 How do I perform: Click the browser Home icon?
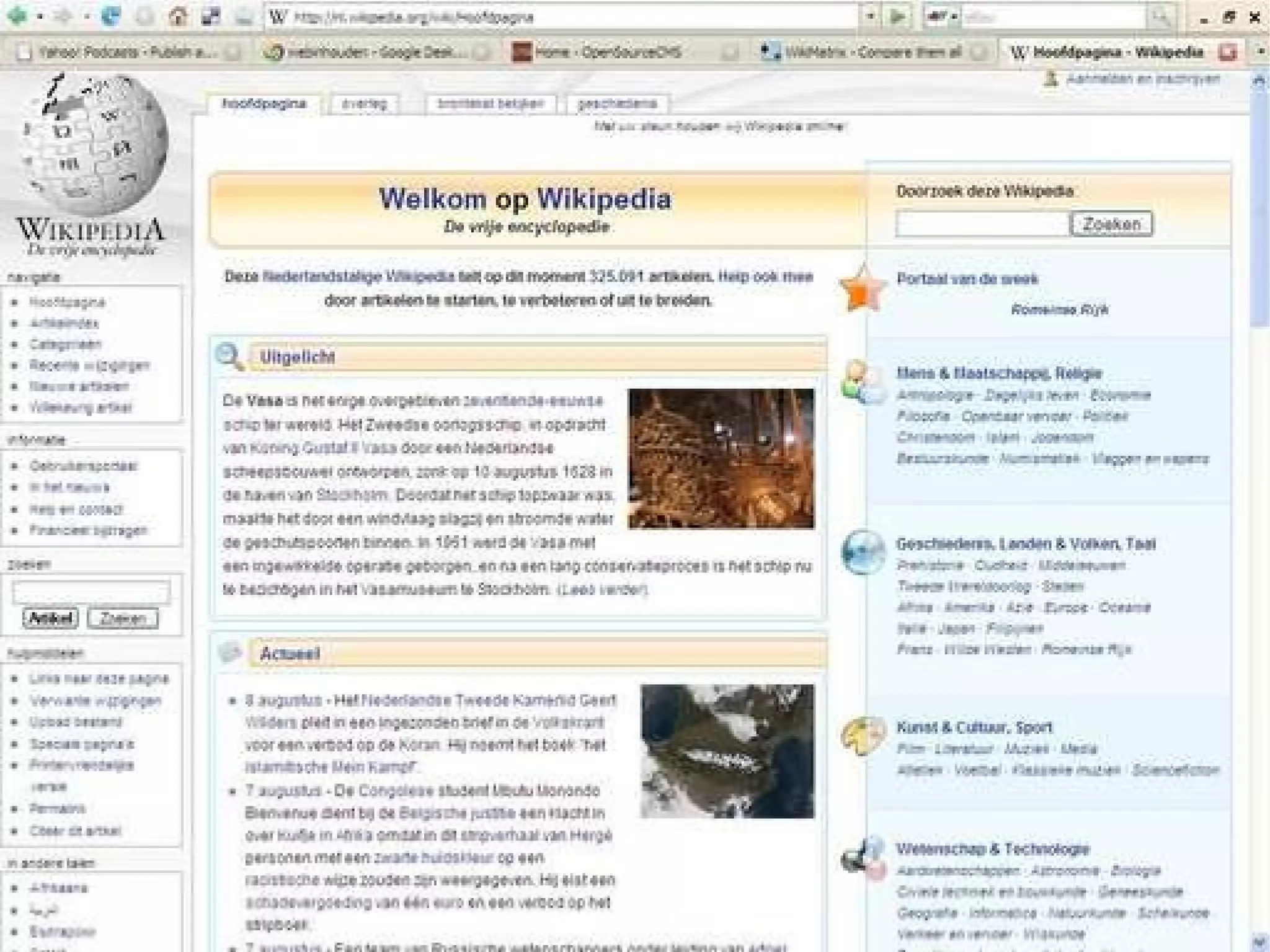(x=179, y=16)
